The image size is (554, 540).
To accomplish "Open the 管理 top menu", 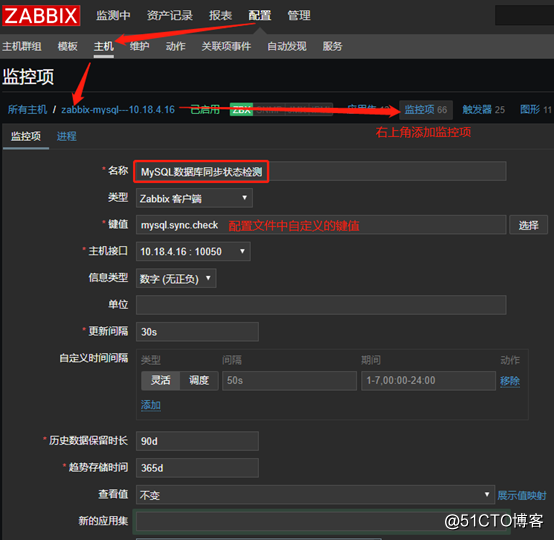I will coord(299,16).
